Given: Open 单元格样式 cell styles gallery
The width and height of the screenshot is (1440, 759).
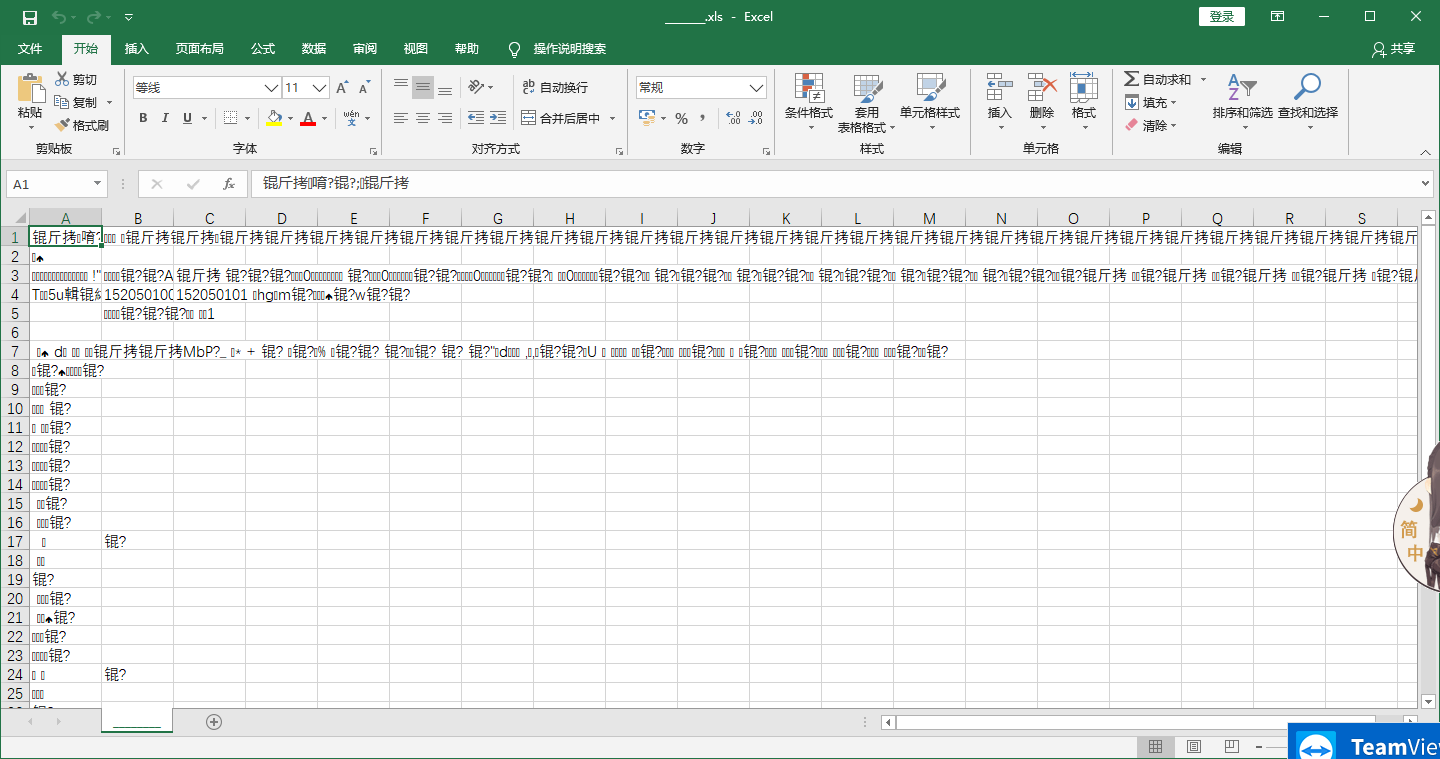Looking at the screenshot, I should coord(930,101).
